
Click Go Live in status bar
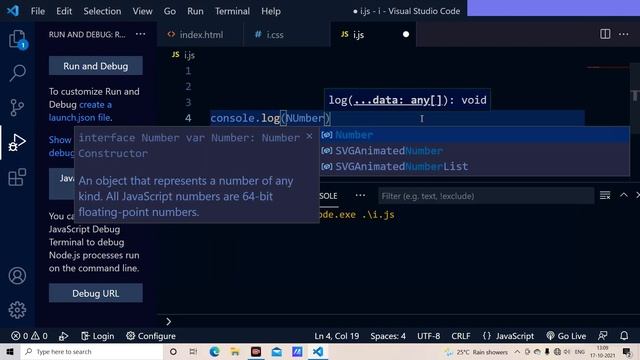click(566, 336)
